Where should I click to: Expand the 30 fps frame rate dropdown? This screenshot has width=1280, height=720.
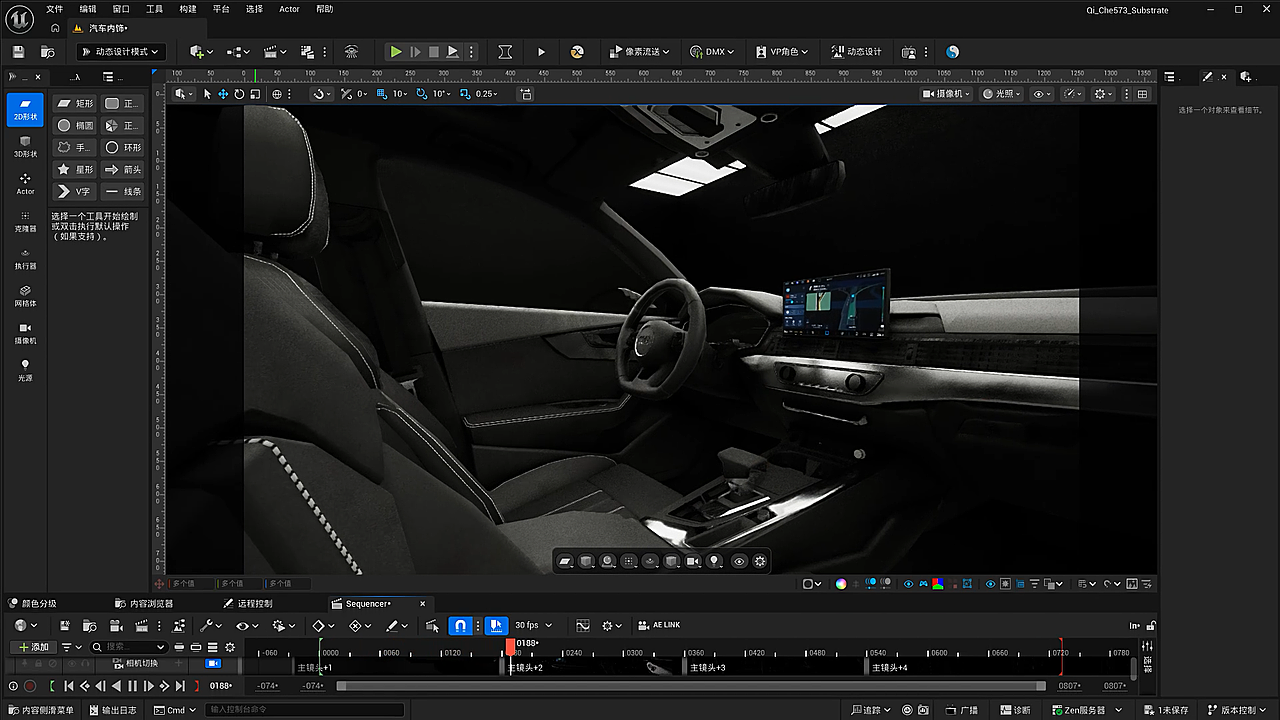pyautogui.click(x=533, y=625)
